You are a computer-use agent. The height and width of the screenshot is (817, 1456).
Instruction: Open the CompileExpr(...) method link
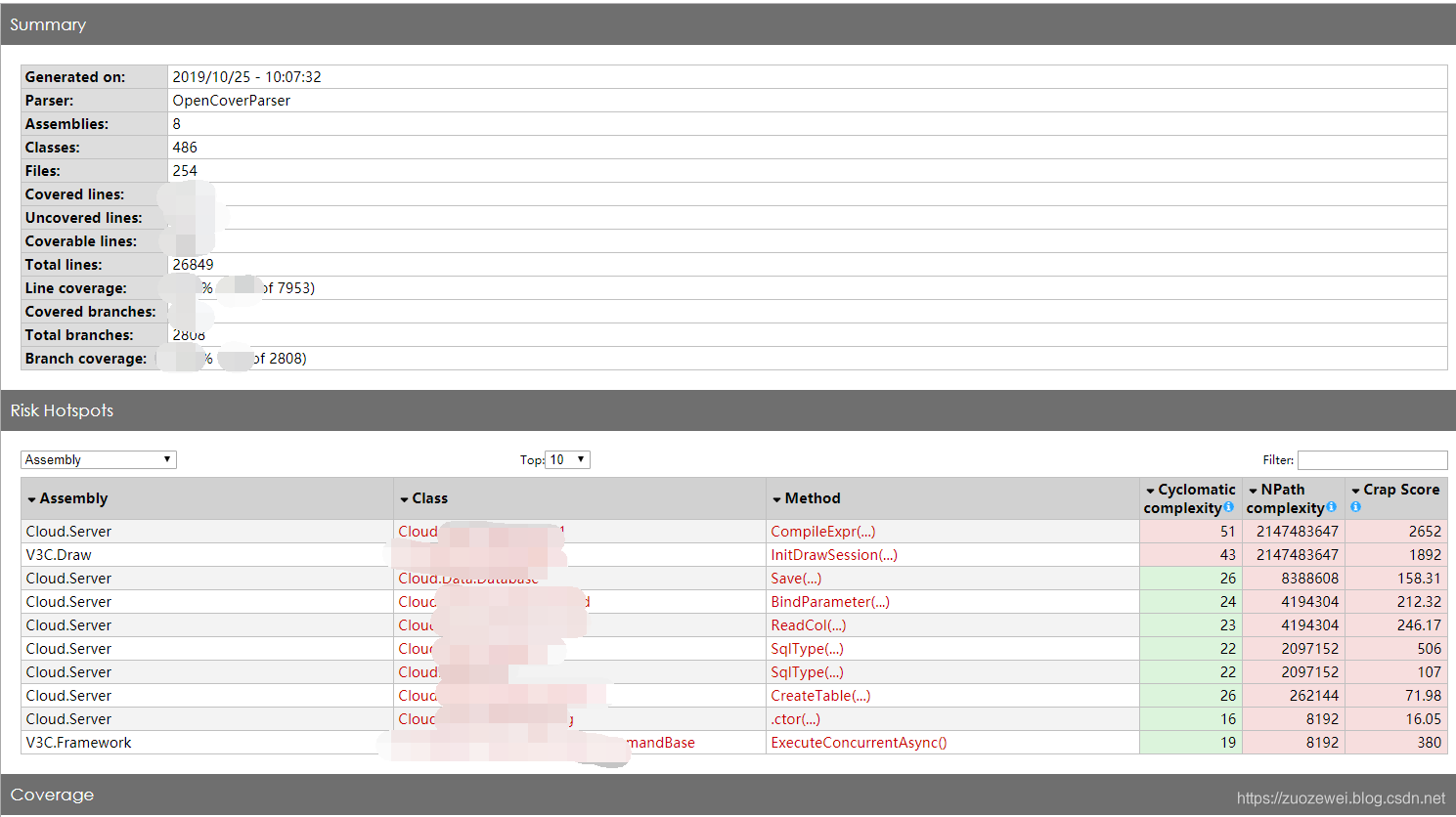click(x=823, y=532)
